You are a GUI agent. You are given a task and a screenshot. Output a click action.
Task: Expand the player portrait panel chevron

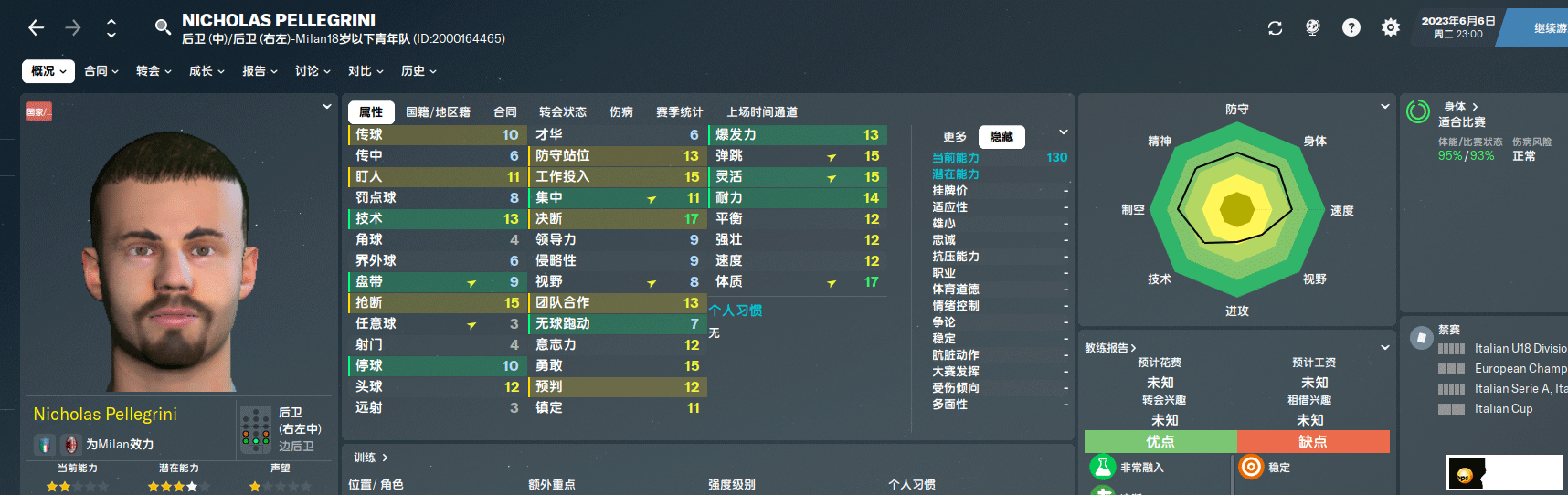[326, 107]
